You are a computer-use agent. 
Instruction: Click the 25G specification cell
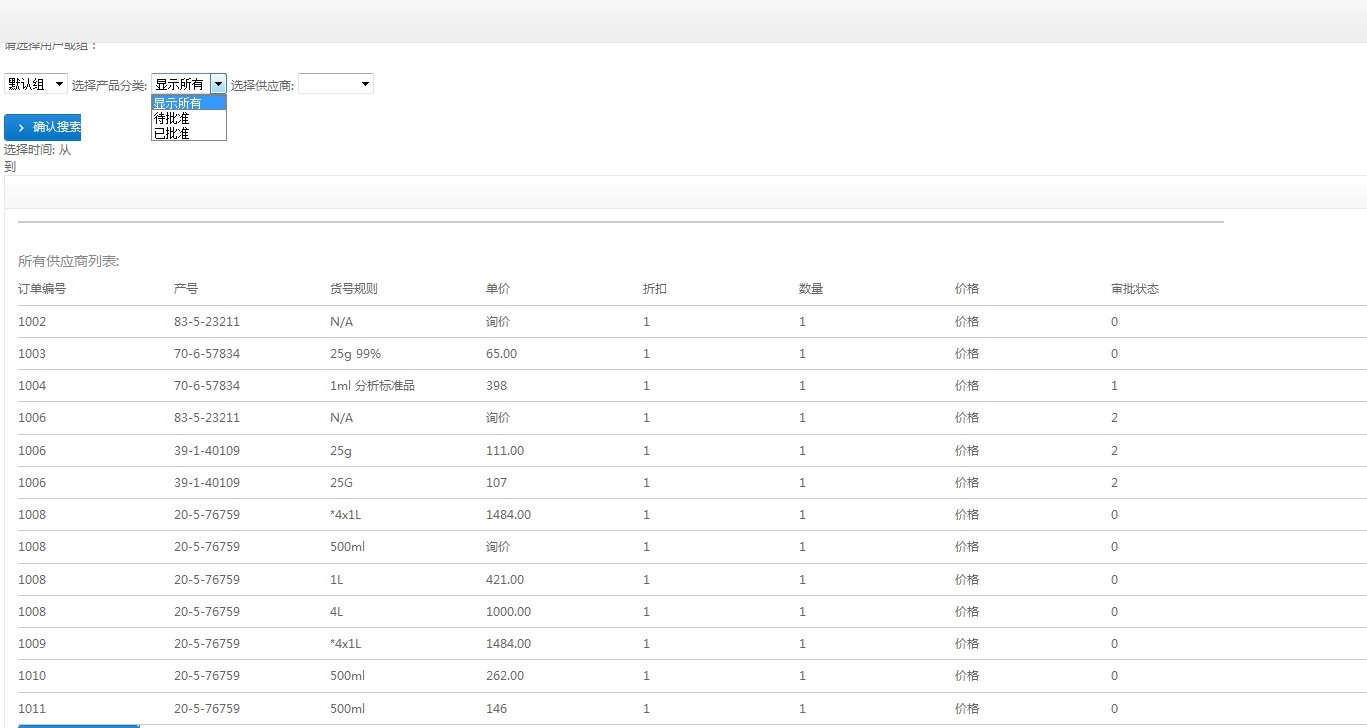point(341,483)
